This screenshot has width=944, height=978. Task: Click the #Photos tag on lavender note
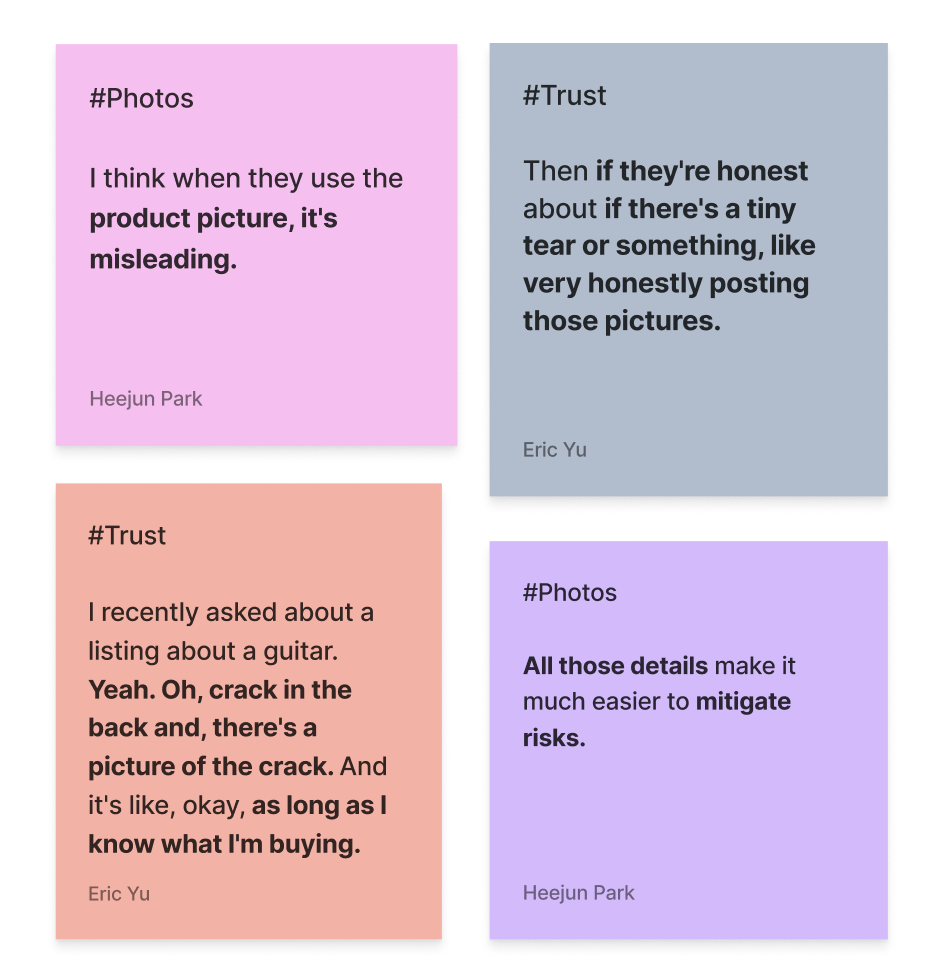point(570,593)
